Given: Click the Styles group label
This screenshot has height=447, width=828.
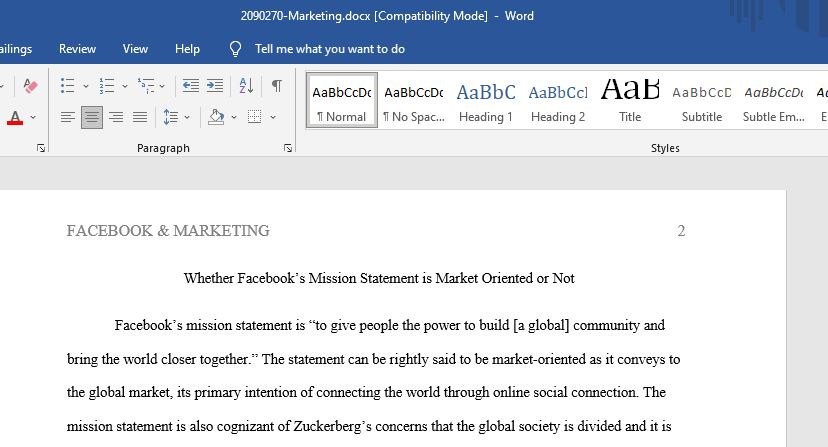Looking at the screenshot, I should [x=665, y=148].
